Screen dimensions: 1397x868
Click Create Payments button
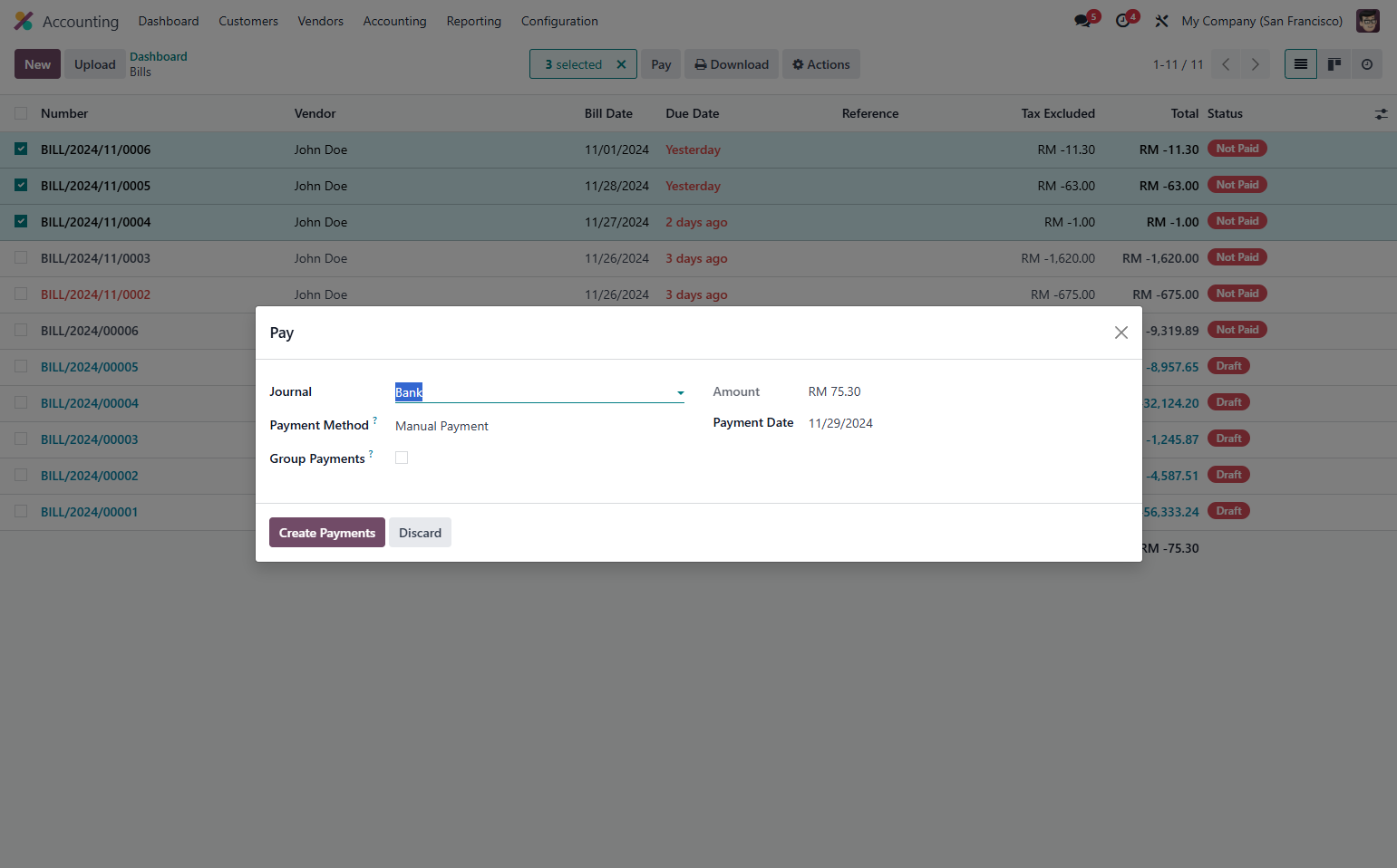tap(327, 533)
